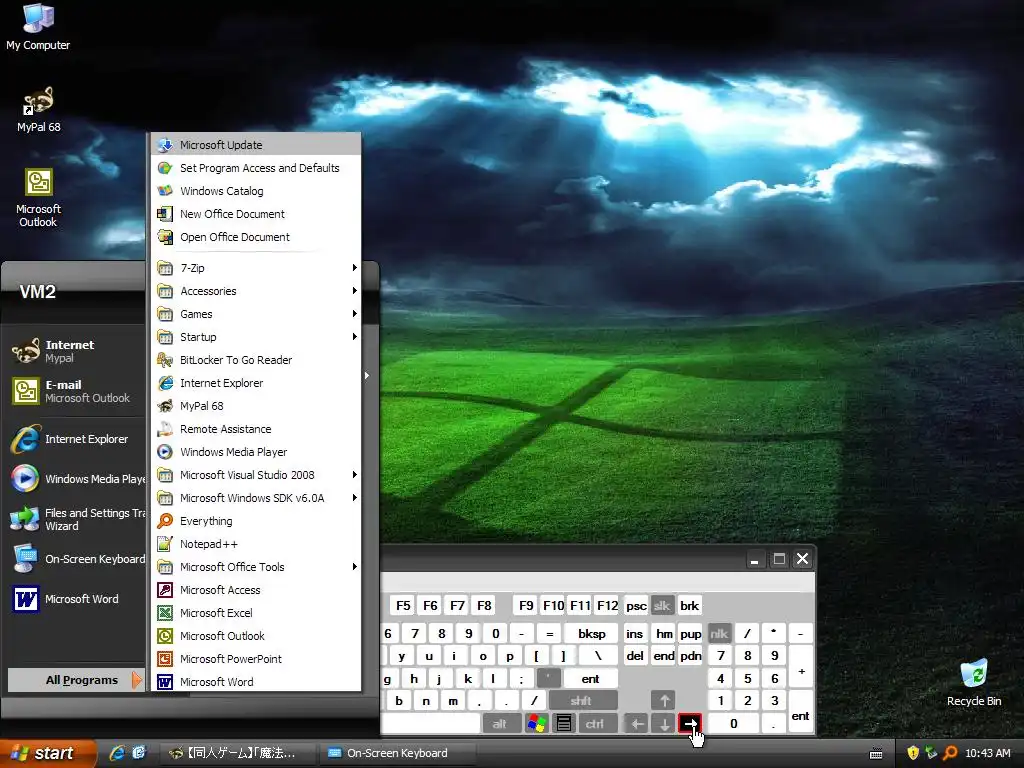Open Microsoft Outlook desktop icon
This screenshot has height=768, width=1024.
pyautogui.click(x=38, y=198)
